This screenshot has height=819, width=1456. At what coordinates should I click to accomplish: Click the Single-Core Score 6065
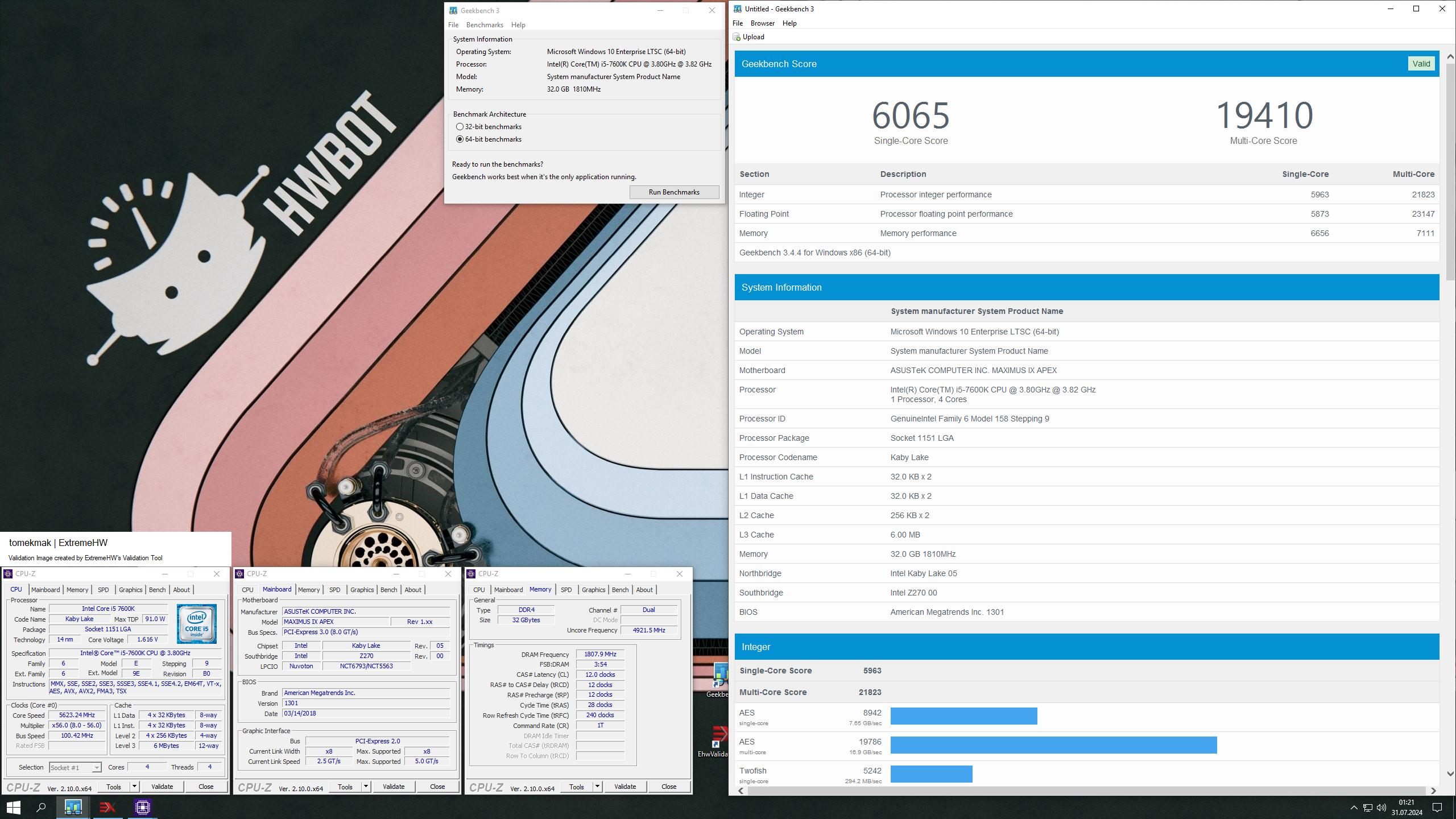(x=911, y=115)
